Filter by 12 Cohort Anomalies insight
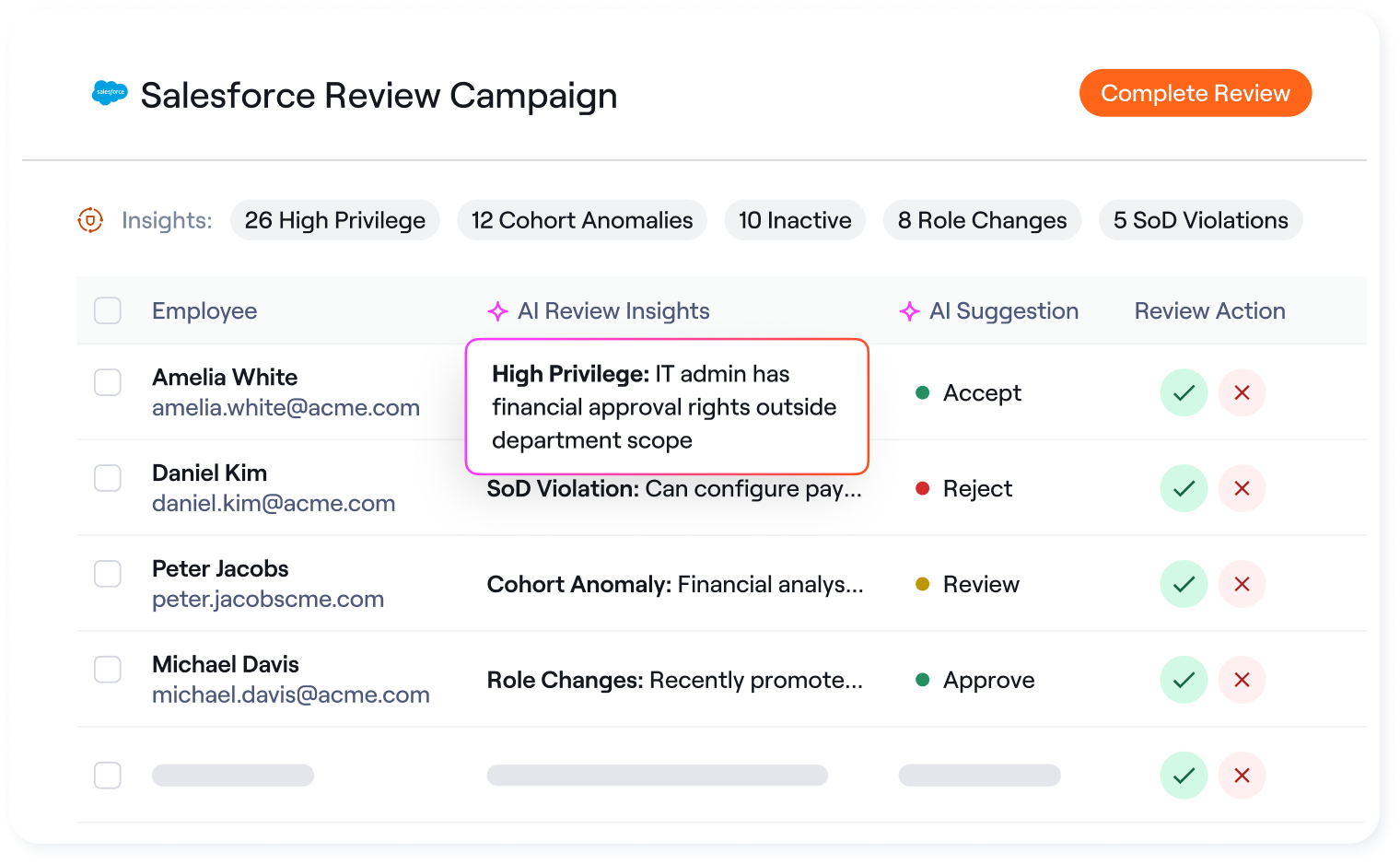1400x864 pixels. (582, 220)
